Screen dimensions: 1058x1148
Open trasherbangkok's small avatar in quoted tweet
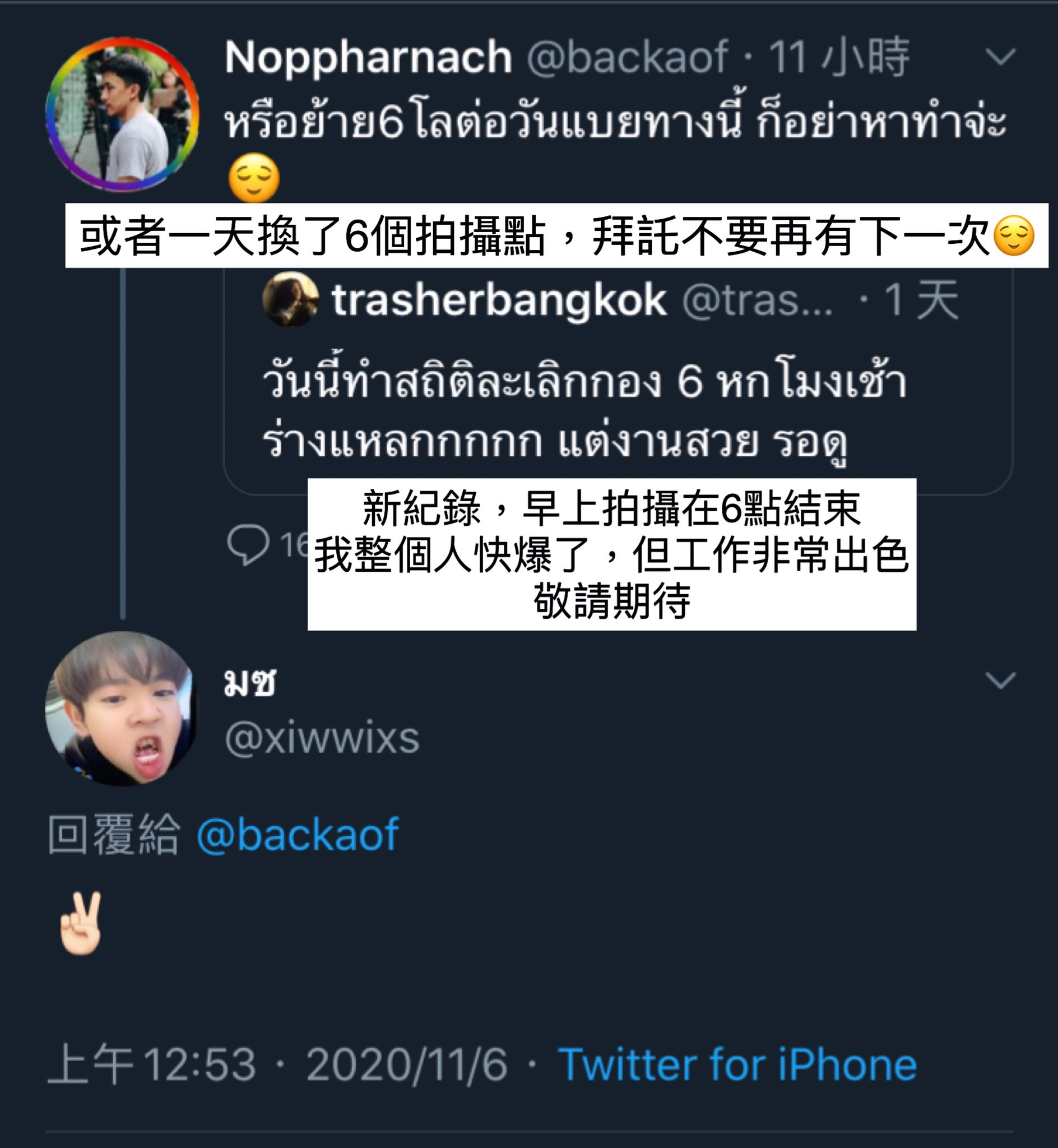click(x=291, y=299)
